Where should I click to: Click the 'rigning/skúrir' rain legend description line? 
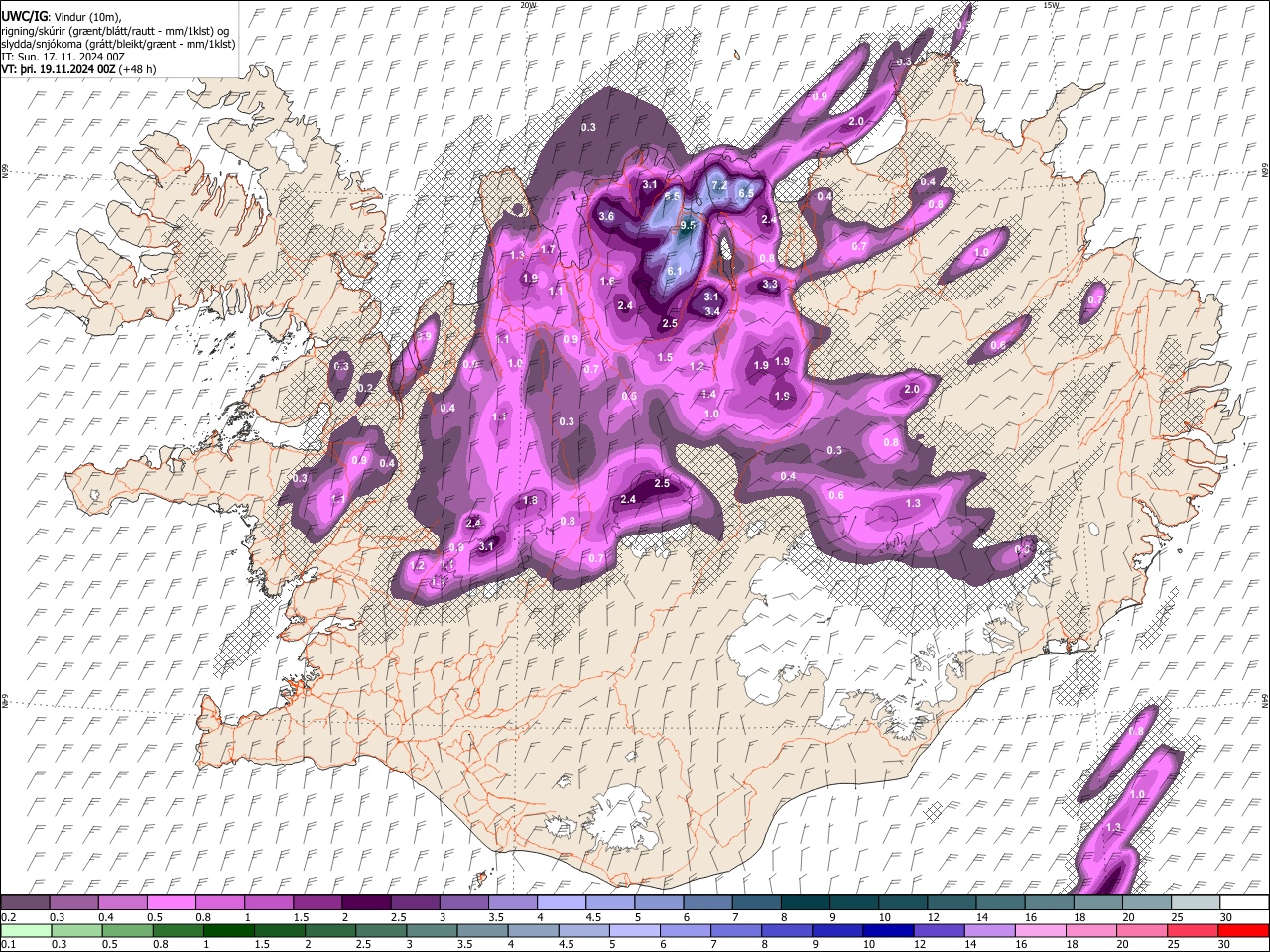click(x=116, y=31)
